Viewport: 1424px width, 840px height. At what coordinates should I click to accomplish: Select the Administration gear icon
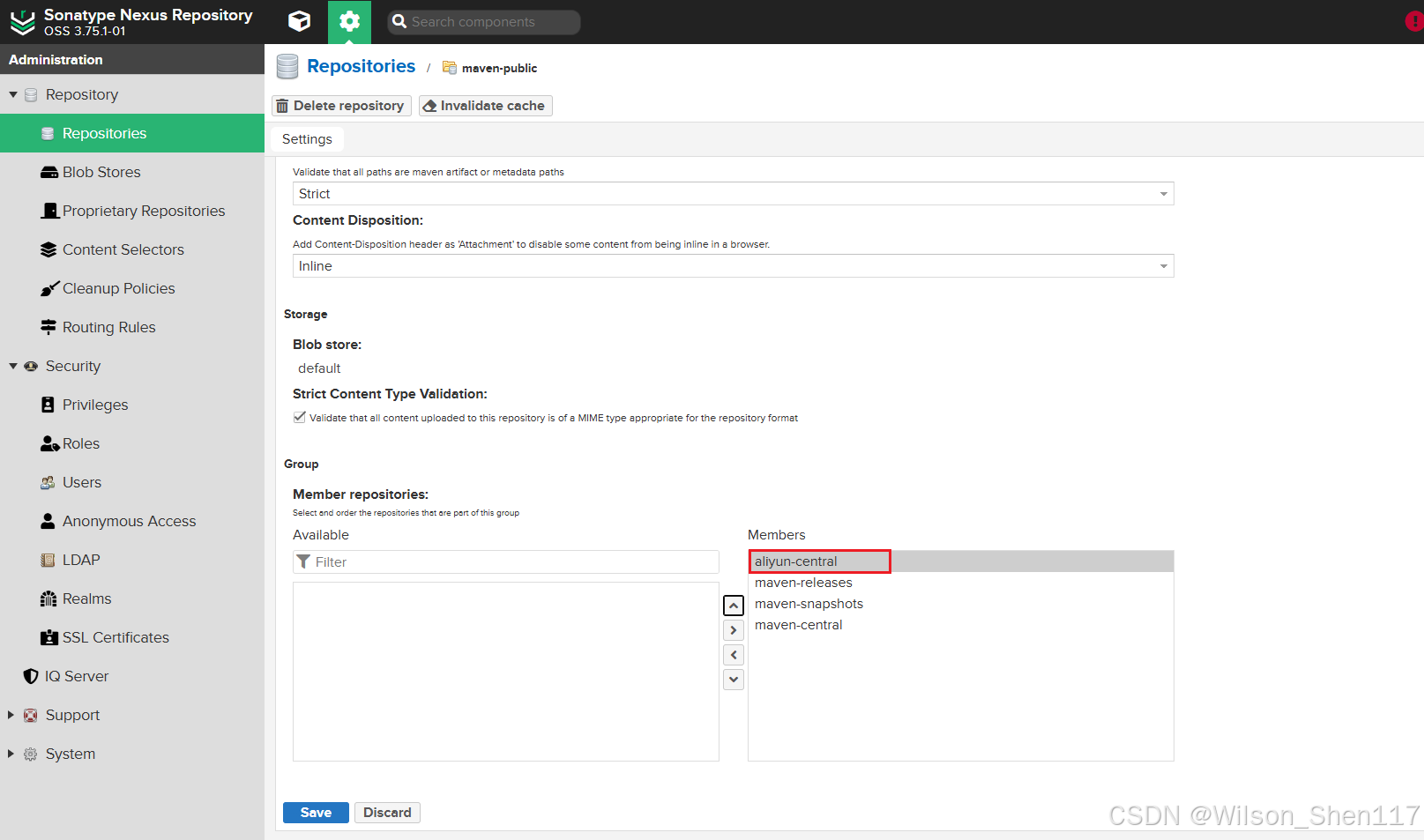tap(349, 21)
